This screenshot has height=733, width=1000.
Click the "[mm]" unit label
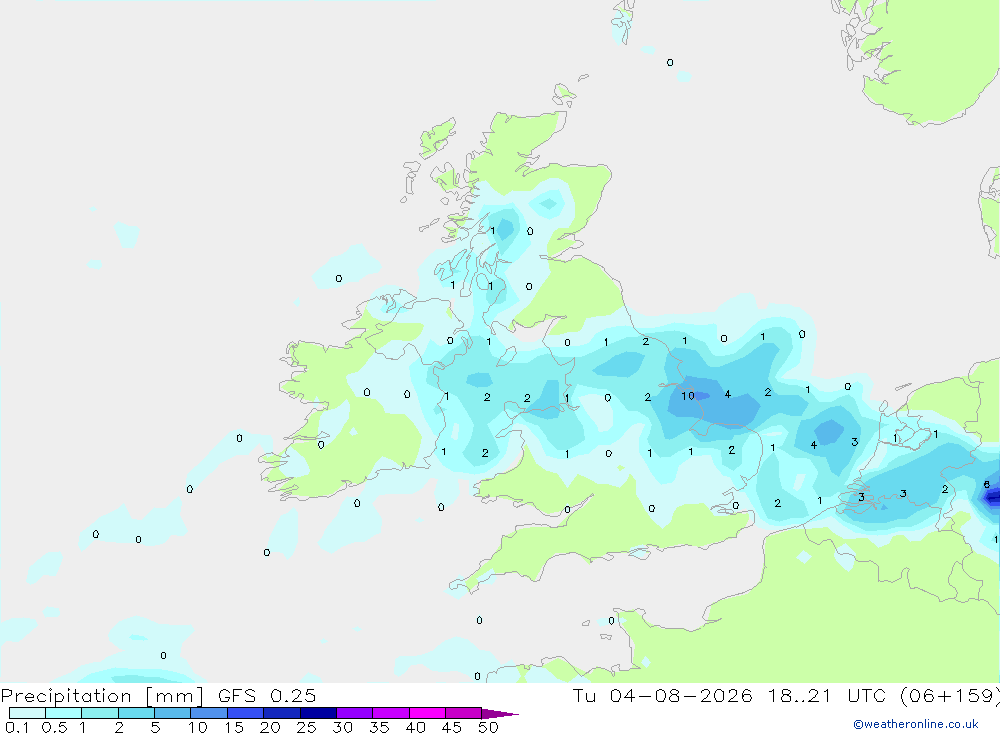click(175, 696)
